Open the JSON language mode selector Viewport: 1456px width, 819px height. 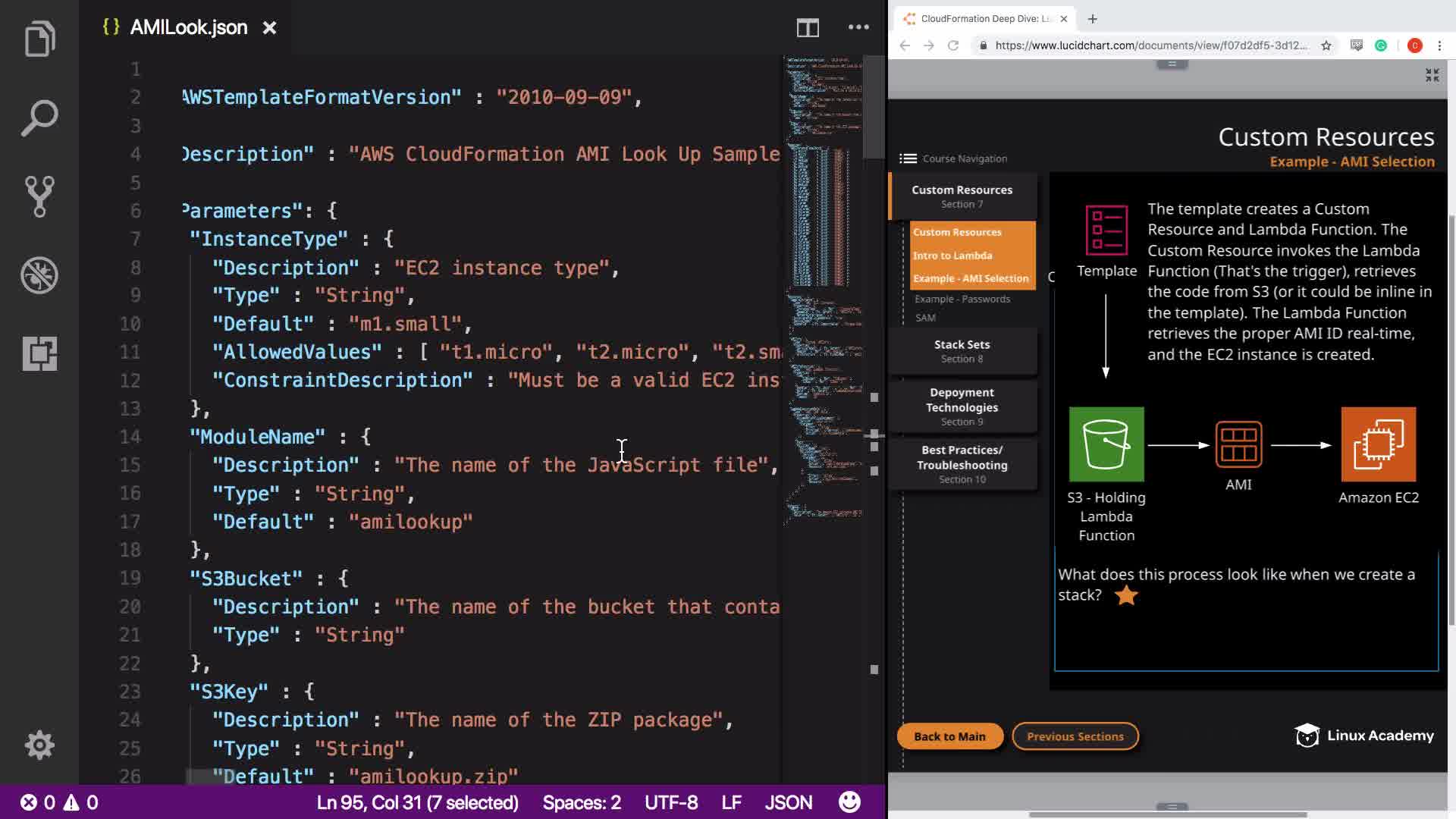788,802
